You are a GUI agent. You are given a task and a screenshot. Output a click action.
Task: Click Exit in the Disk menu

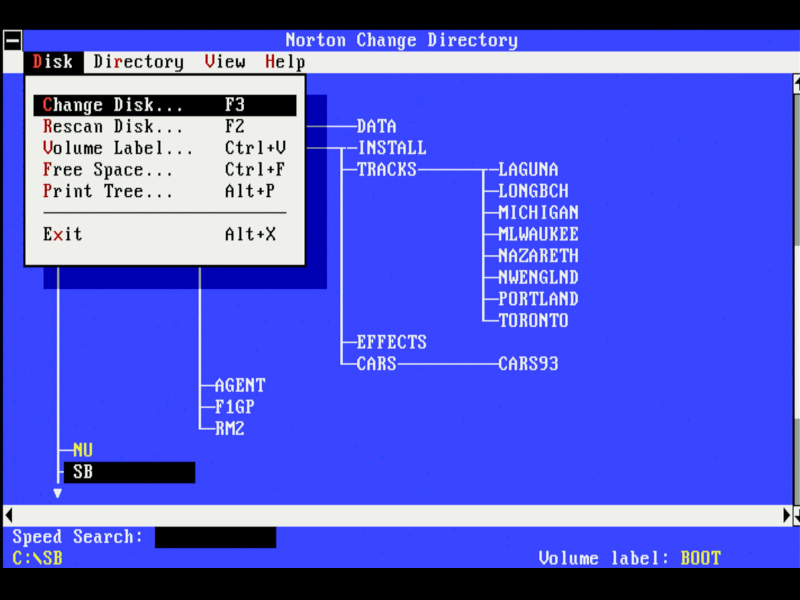point(165,234)
